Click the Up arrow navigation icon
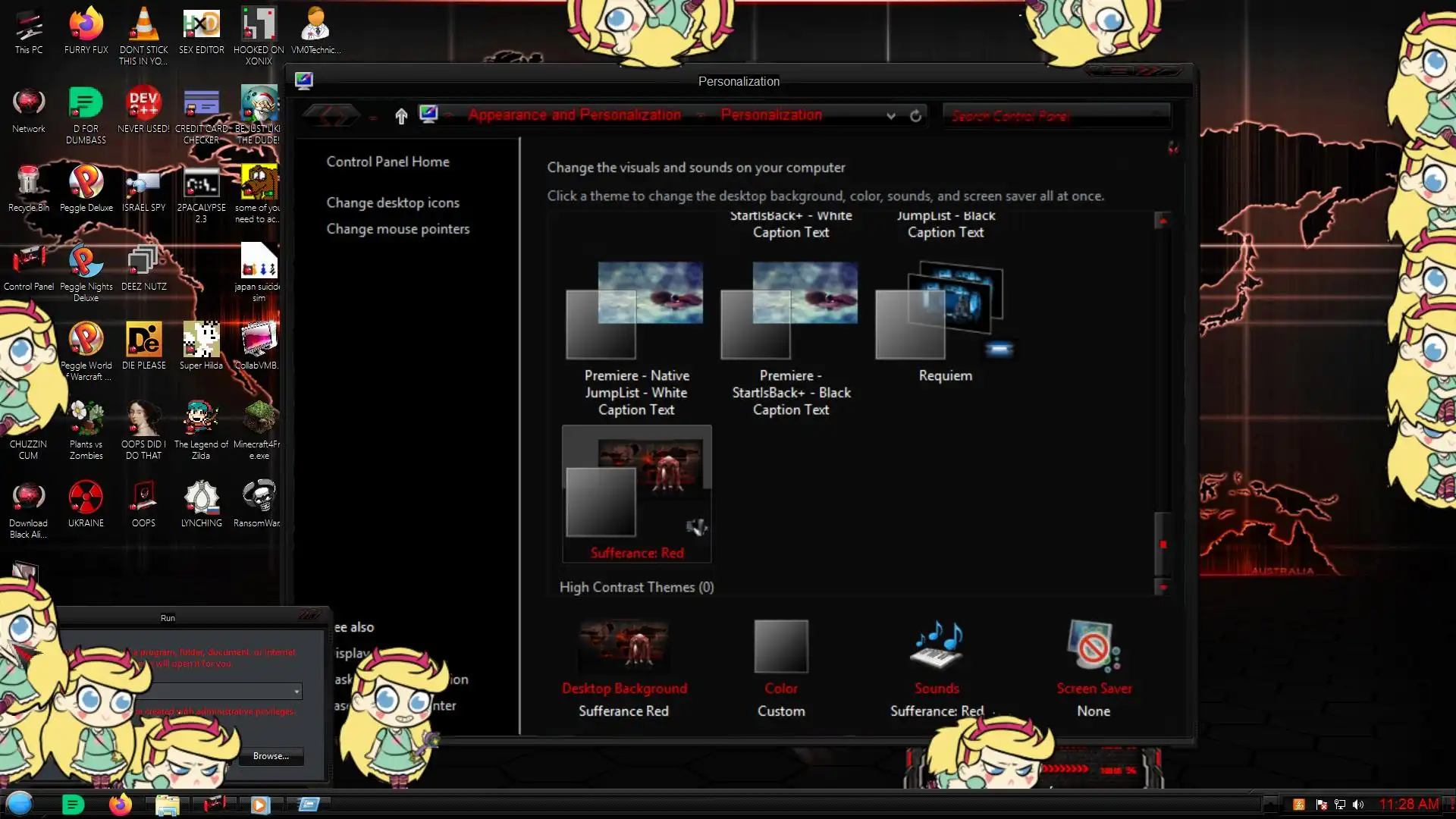 (x=401, y=115)
